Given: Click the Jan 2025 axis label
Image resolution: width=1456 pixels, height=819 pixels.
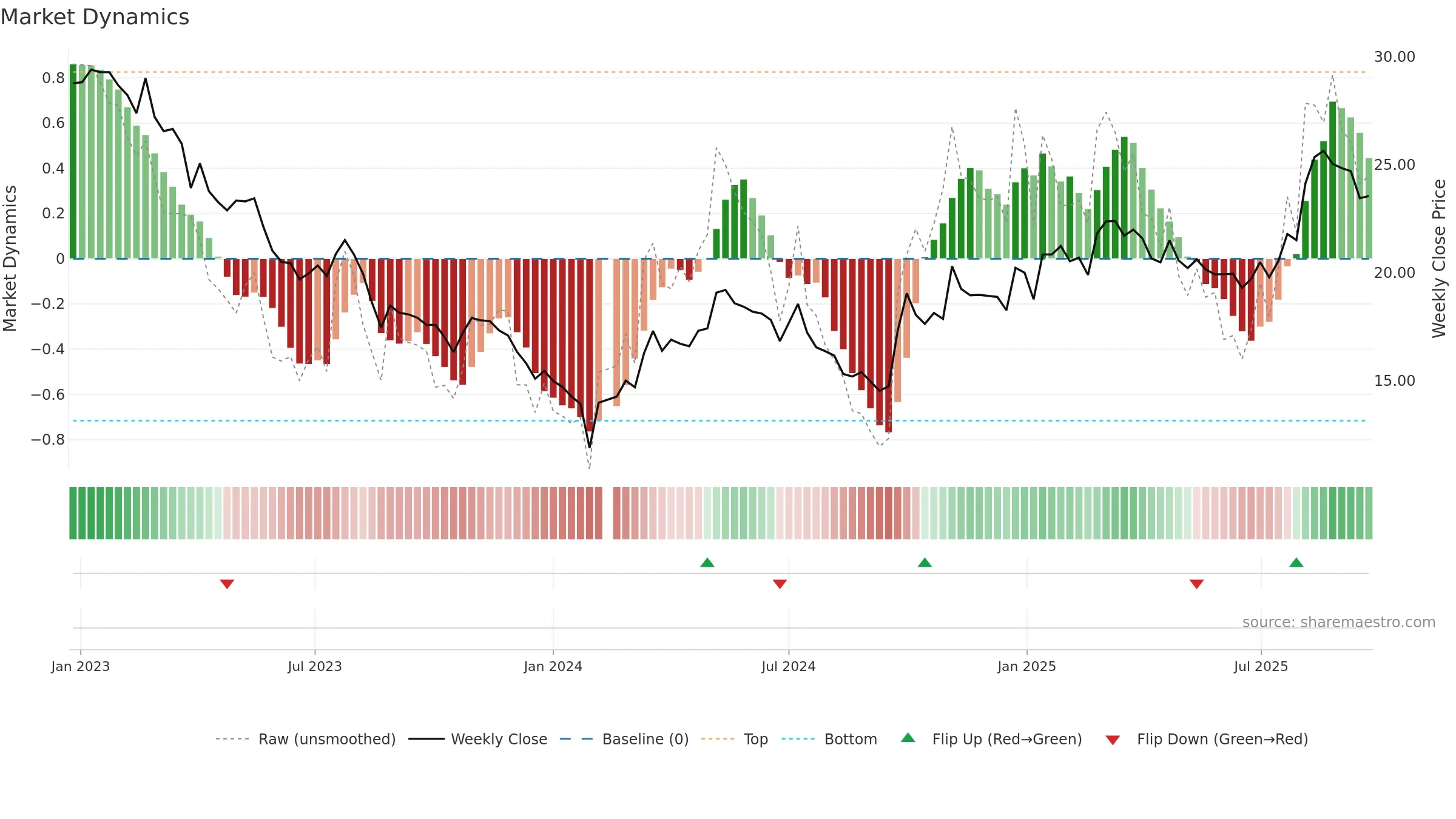Looking at the screenshot, I should (1027, 667).
